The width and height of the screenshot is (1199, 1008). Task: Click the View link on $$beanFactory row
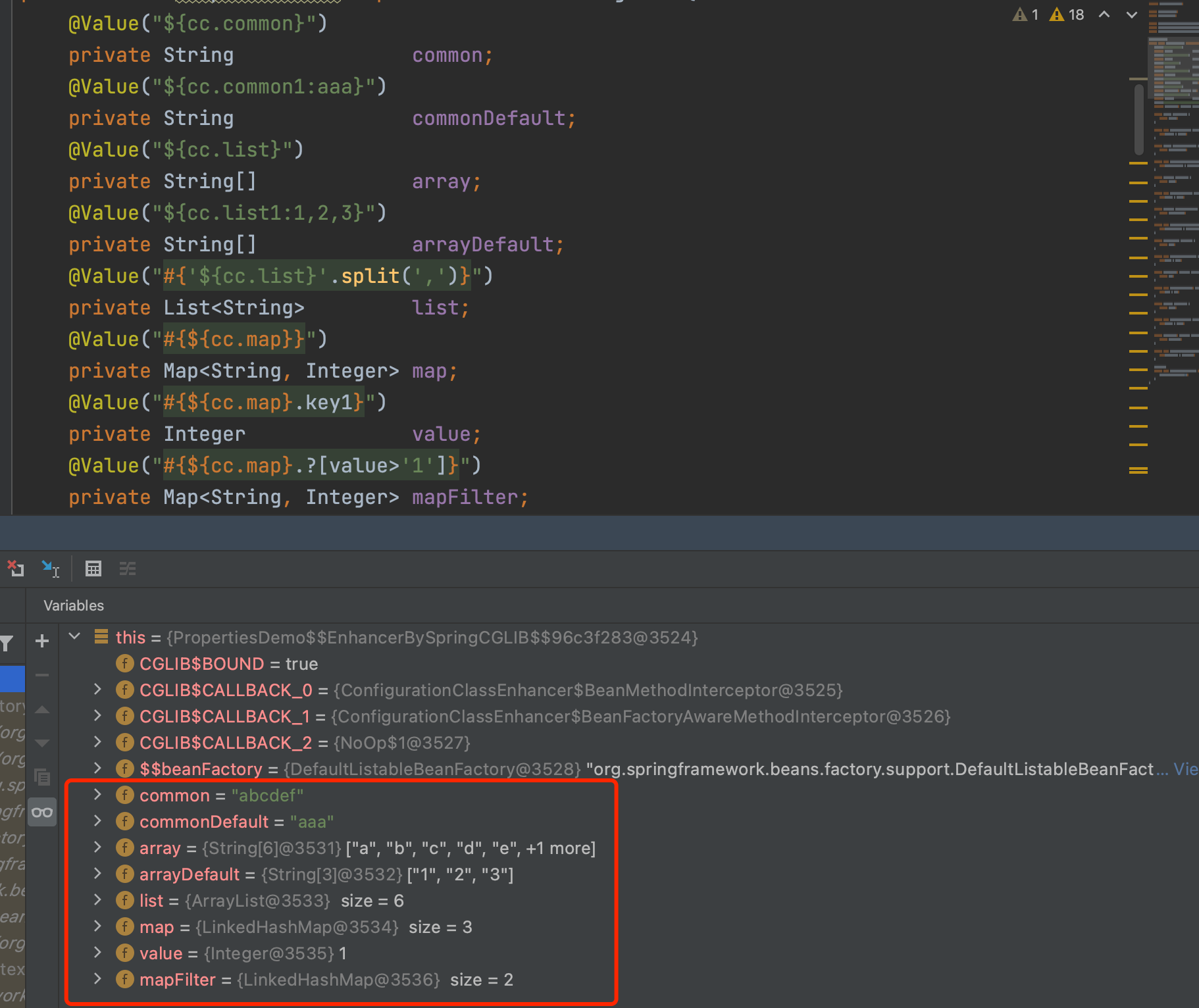[x=1186, y=769]
